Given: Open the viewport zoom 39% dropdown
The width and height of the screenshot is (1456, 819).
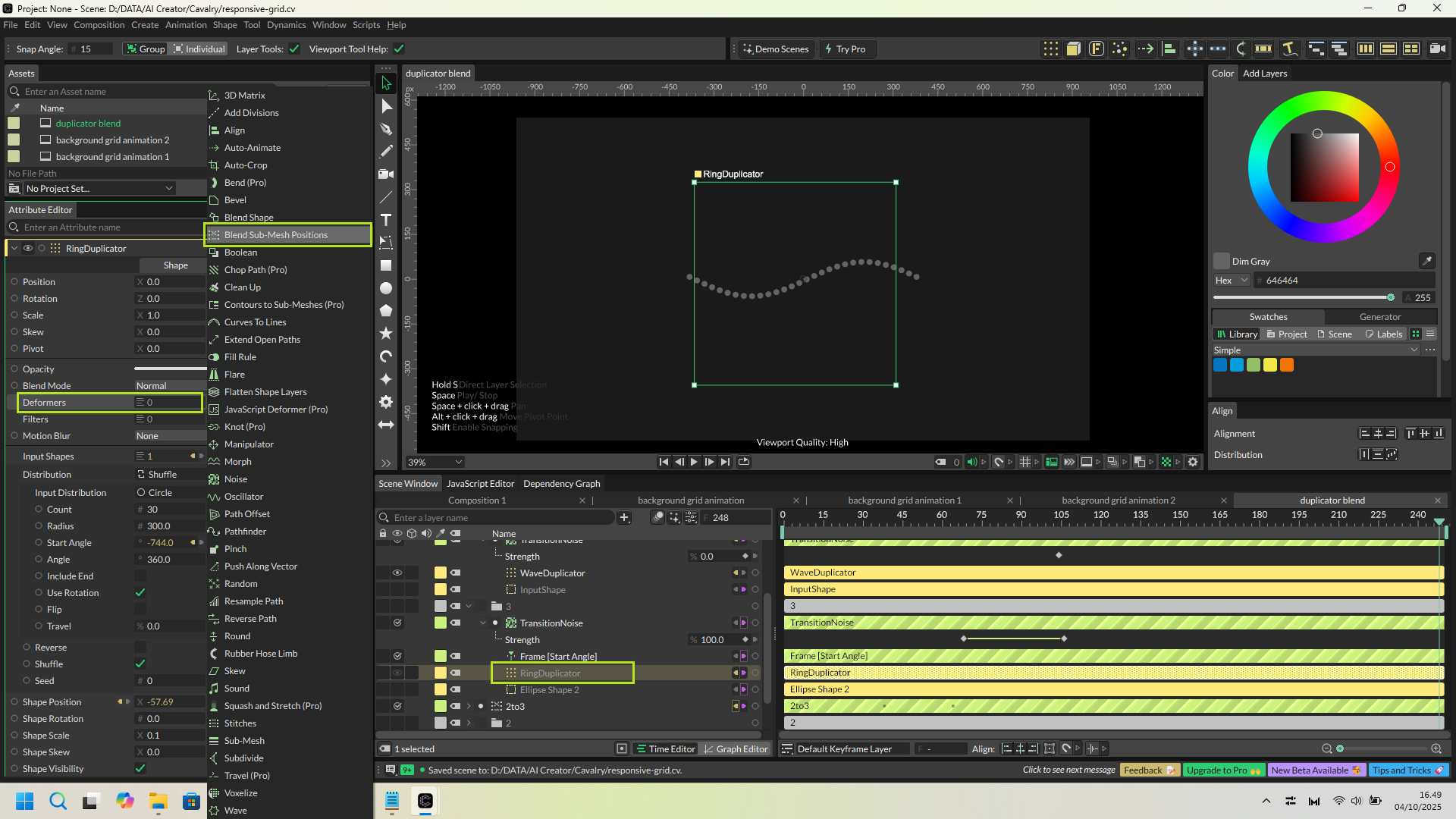Looking at the screenshot, I should (x=435, y=462).
